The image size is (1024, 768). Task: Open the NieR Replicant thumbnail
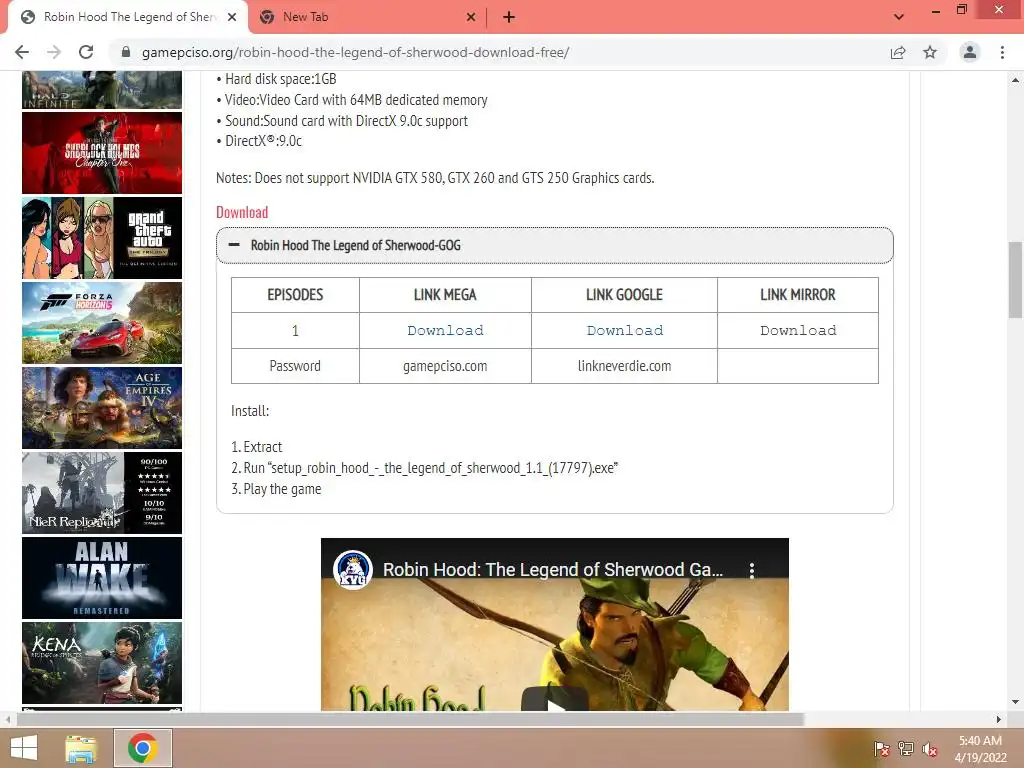(102, 492)
